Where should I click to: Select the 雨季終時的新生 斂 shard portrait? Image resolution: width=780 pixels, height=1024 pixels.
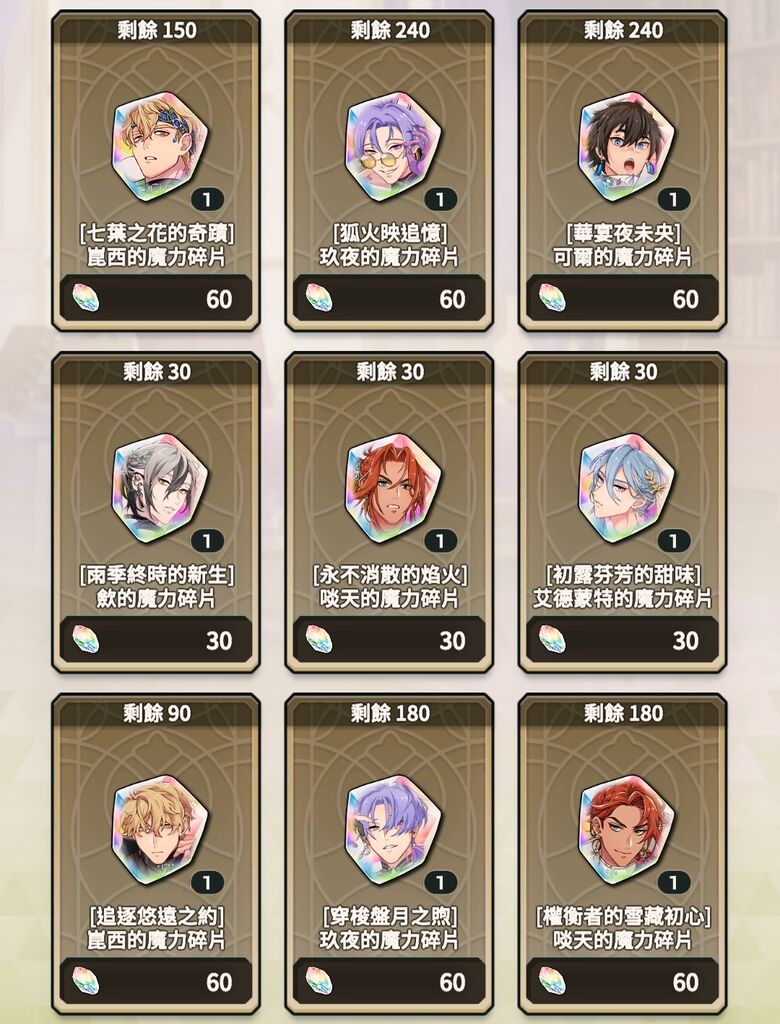pos(160,488)
